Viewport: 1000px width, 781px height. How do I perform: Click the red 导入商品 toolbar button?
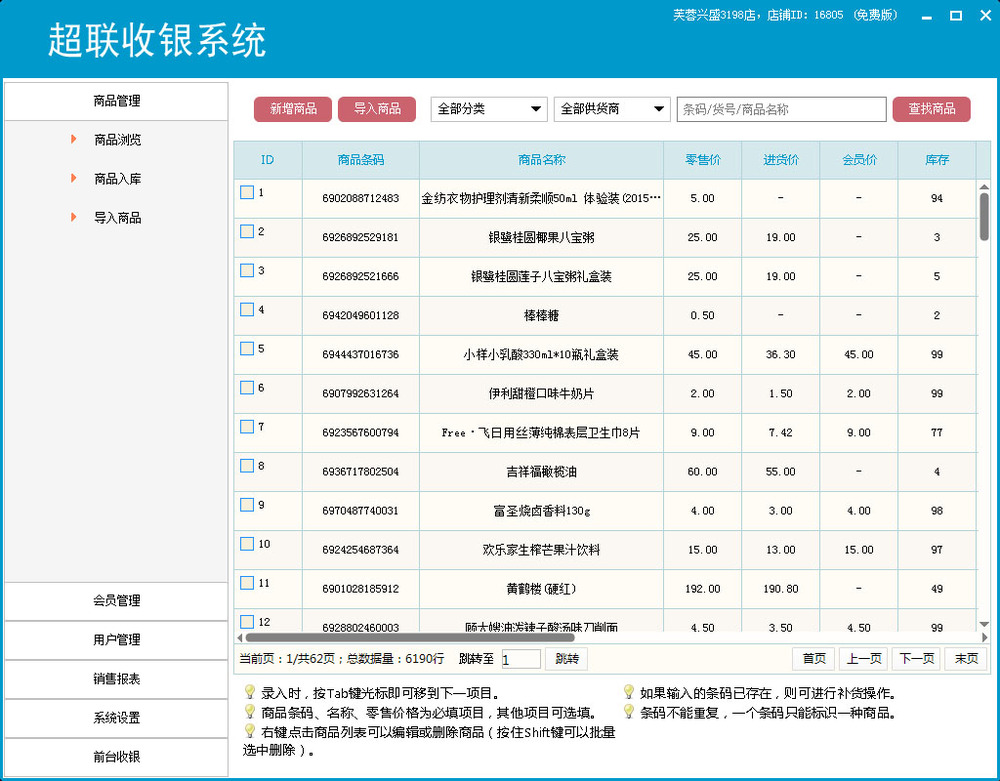377,109
